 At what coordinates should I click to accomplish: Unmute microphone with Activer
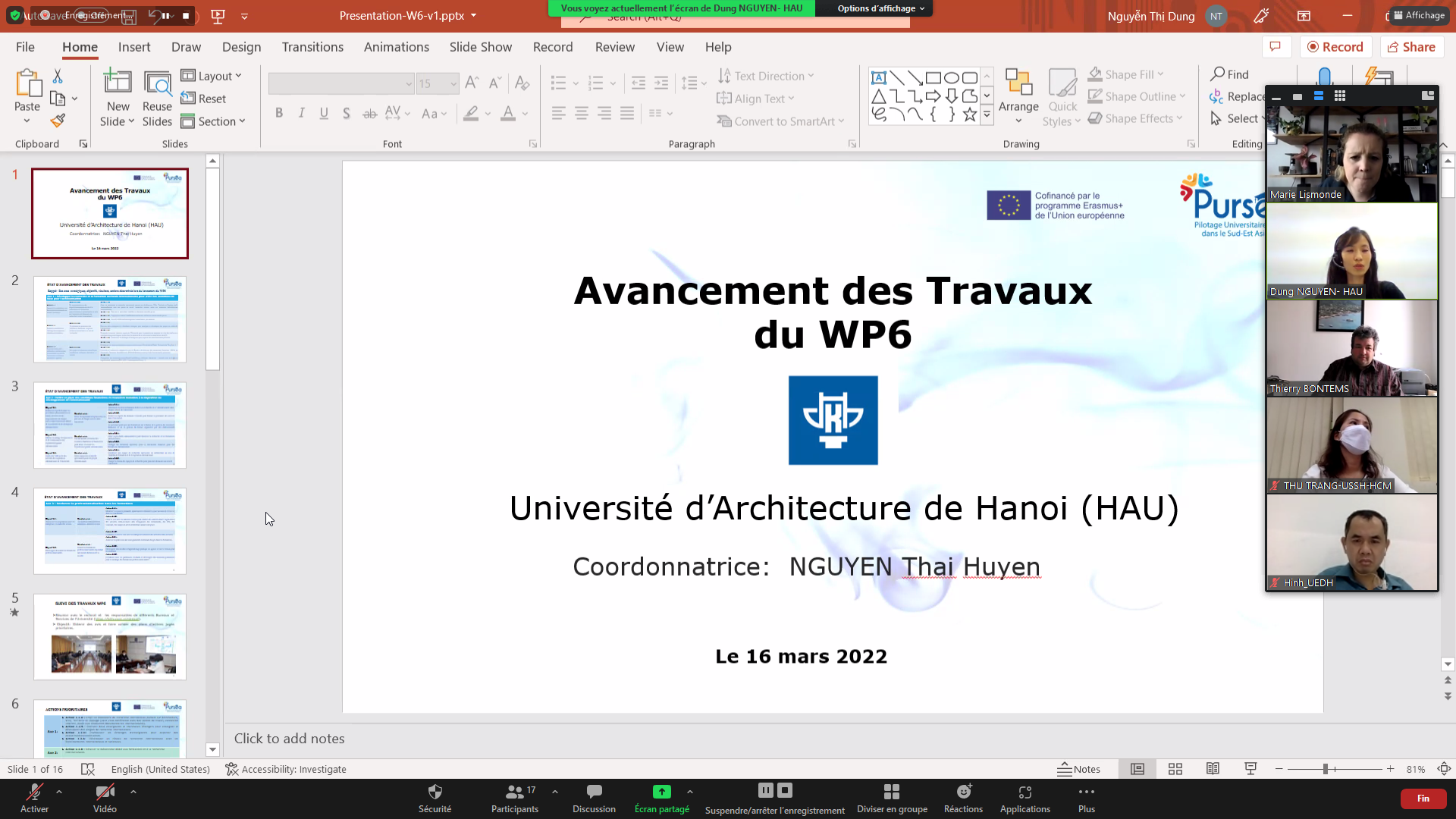click(x=34, y=797)
